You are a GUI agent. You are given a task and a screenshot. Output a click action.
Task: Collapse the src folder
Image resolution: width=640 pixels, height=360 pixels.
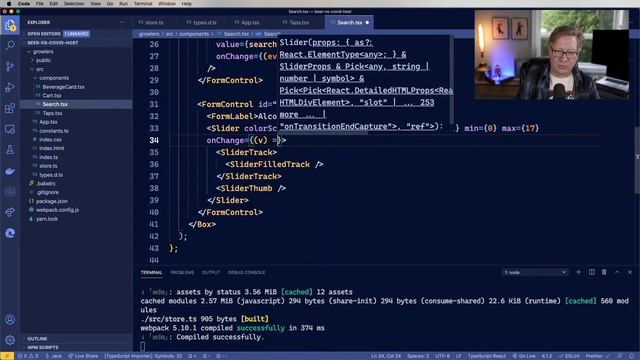click(x=40, y=69)
